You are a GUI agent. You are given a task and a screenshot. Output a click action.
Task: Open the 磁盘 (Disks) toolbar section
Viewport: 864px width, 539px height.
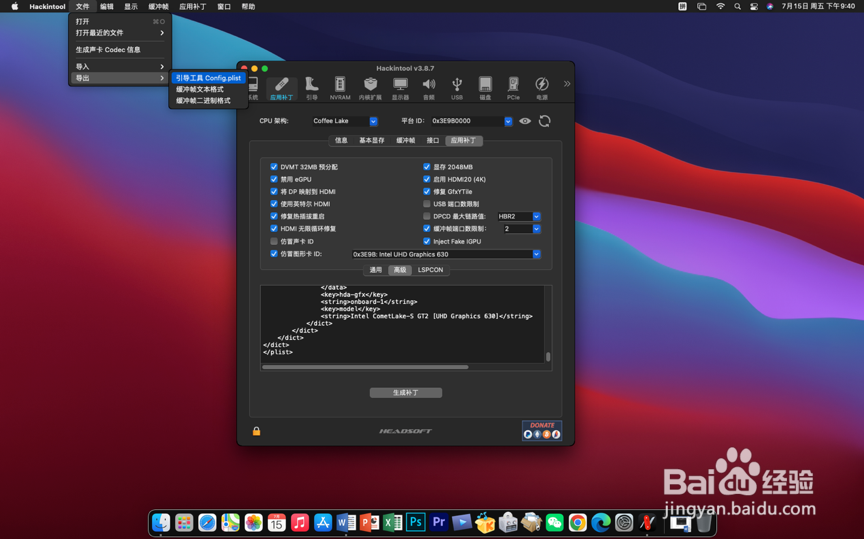pos(485,88)
